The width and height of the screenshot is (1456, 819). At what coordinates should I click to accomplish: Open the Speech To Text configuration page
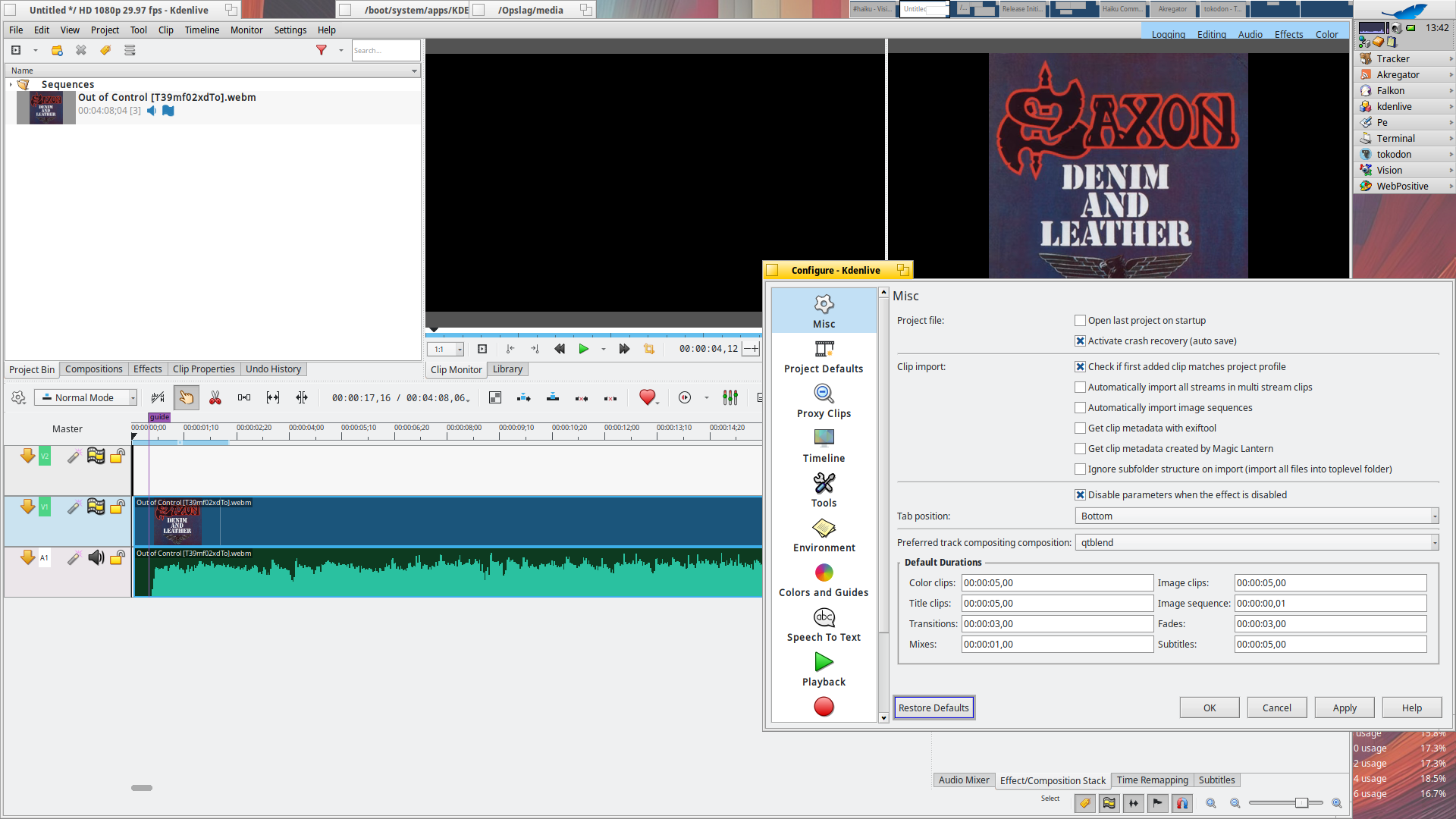tap(824, 625)
